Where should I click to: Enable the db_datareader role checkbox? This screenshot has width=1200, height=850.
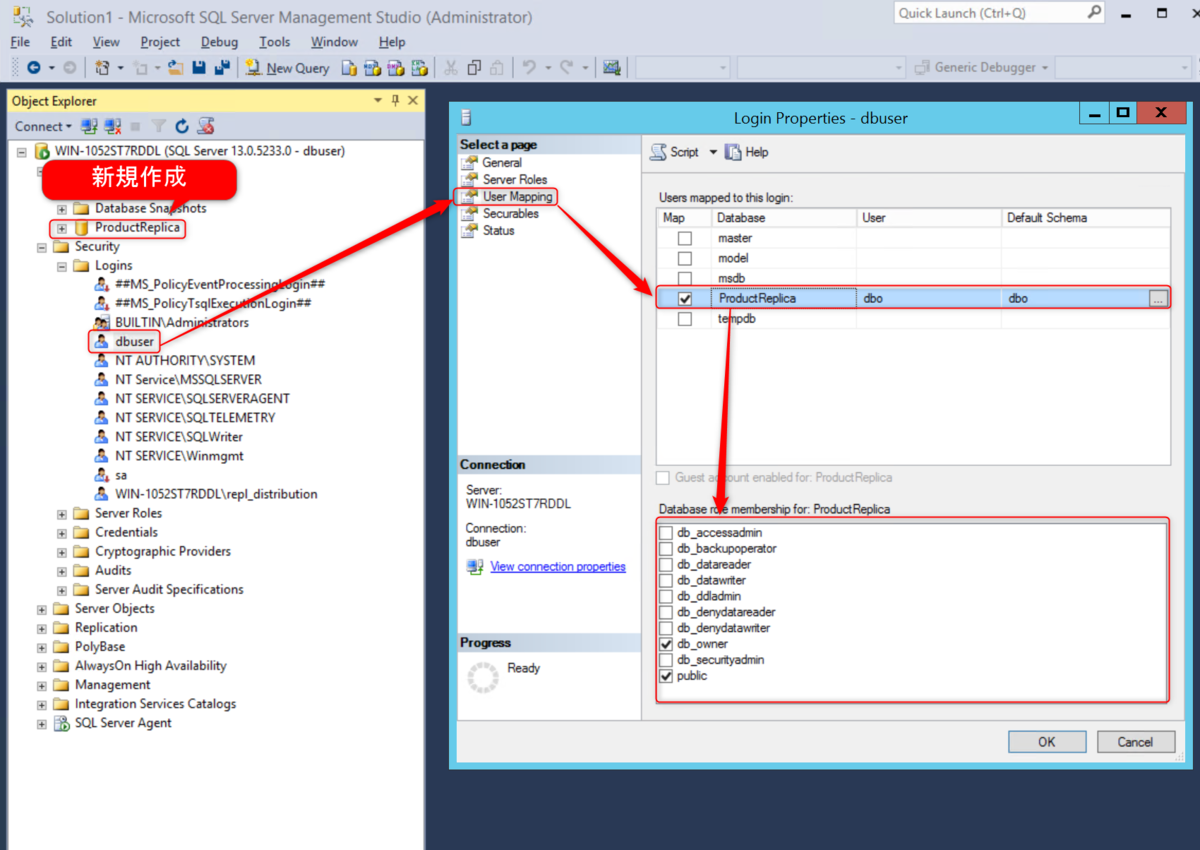tap(666, 565)
